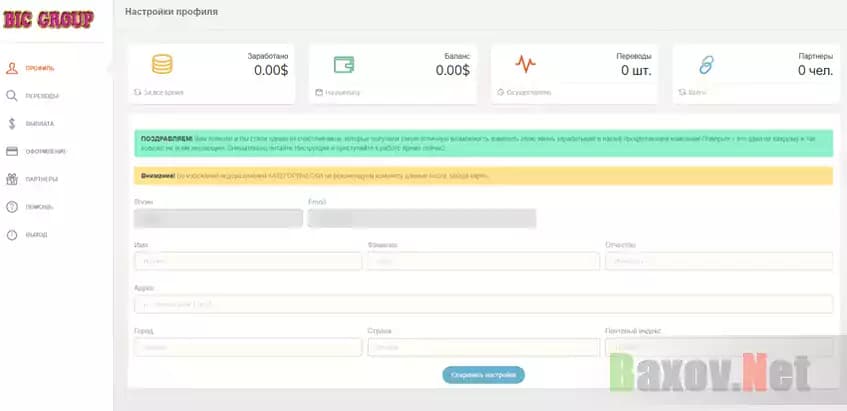The height and width of the screenshot is (411, 847).
Task: Click the green wallet icon in Баланс card
Action: tap(344, 65)
